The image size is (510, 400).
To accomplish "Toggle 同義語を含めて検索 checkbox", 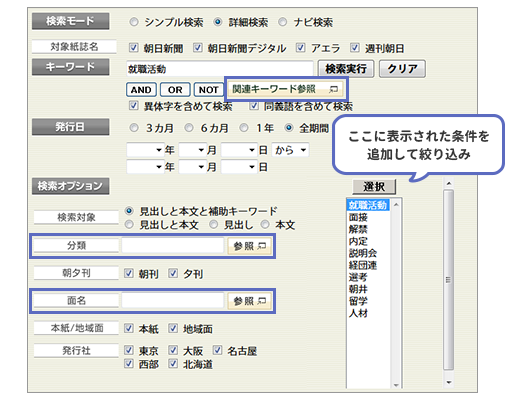I will [254, 106].
